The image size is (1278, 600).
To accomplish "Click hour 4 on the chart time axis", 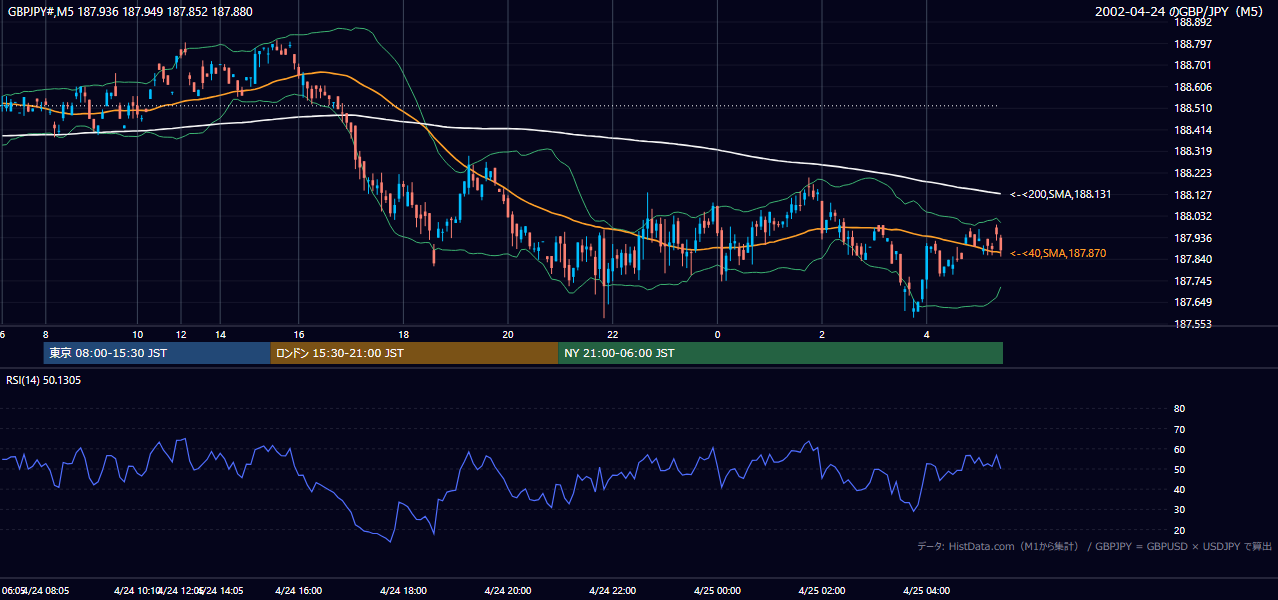I will [x=927, y=334].
